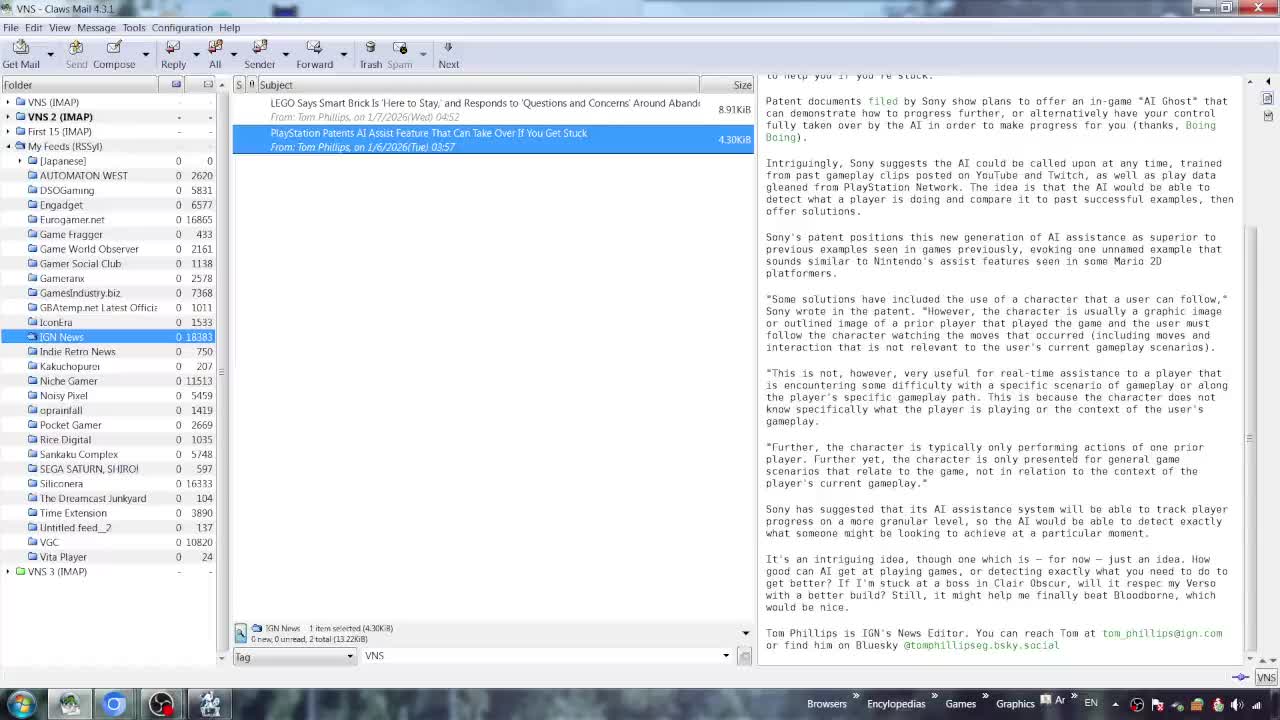Open the Message menu
Image resolution: width=1280 pixels, height=720 pixels.
click(x=96, y=27)
